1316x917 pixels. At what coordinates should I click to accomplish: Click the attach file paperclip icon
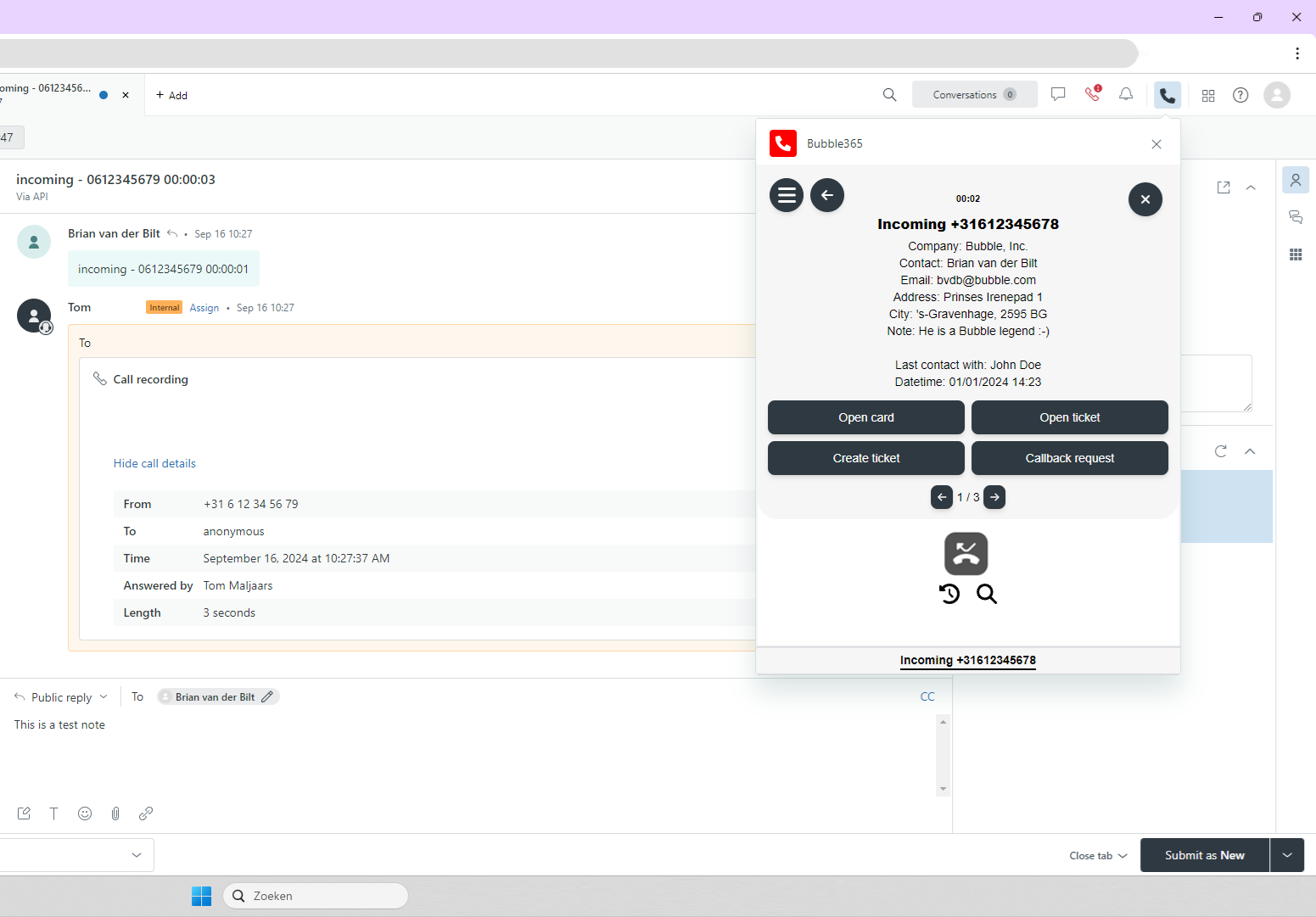point(115,814)
